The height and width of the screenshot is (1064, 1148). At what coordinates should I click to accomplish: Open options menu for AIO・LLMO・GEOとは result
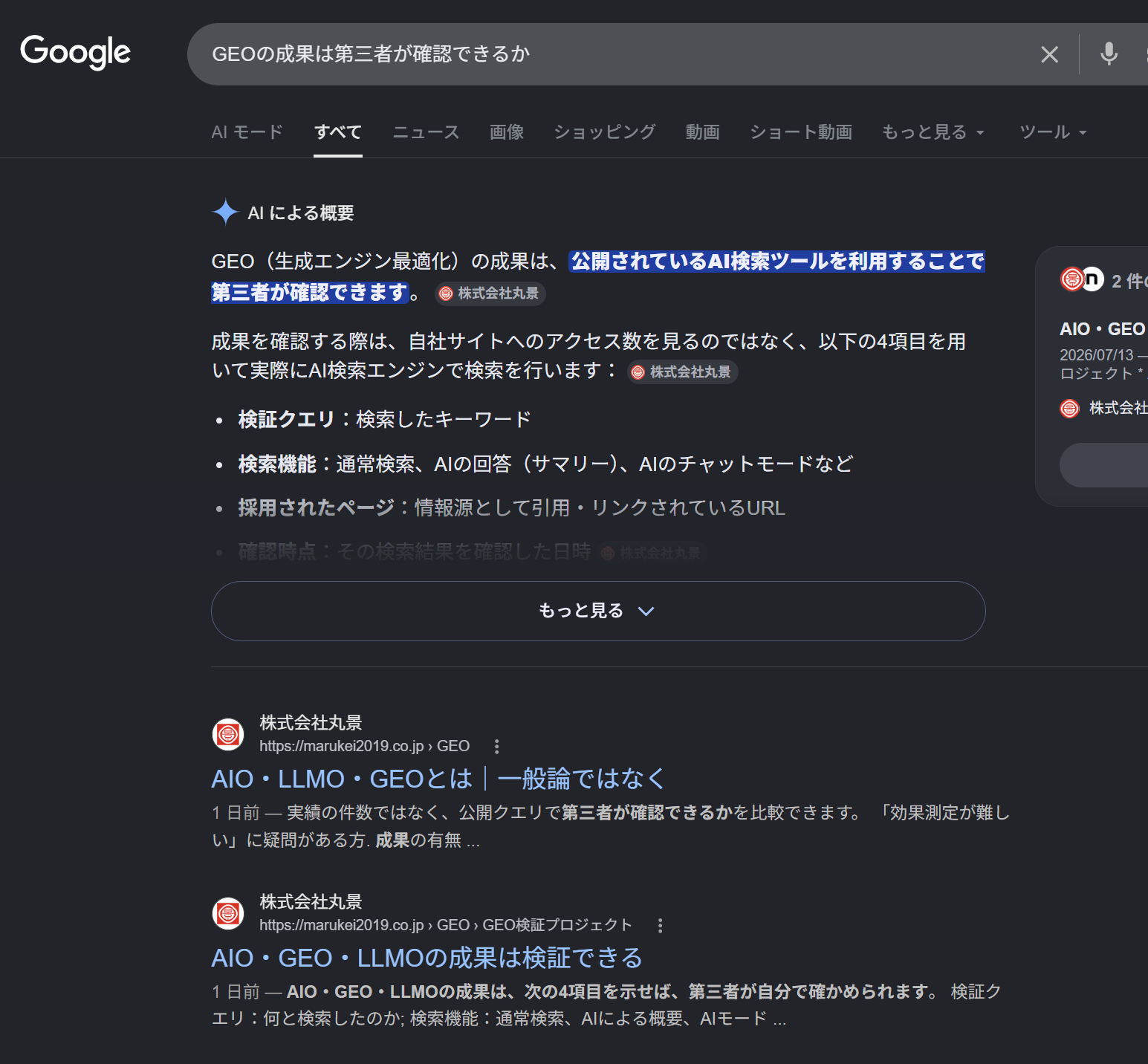pos(496,746)
